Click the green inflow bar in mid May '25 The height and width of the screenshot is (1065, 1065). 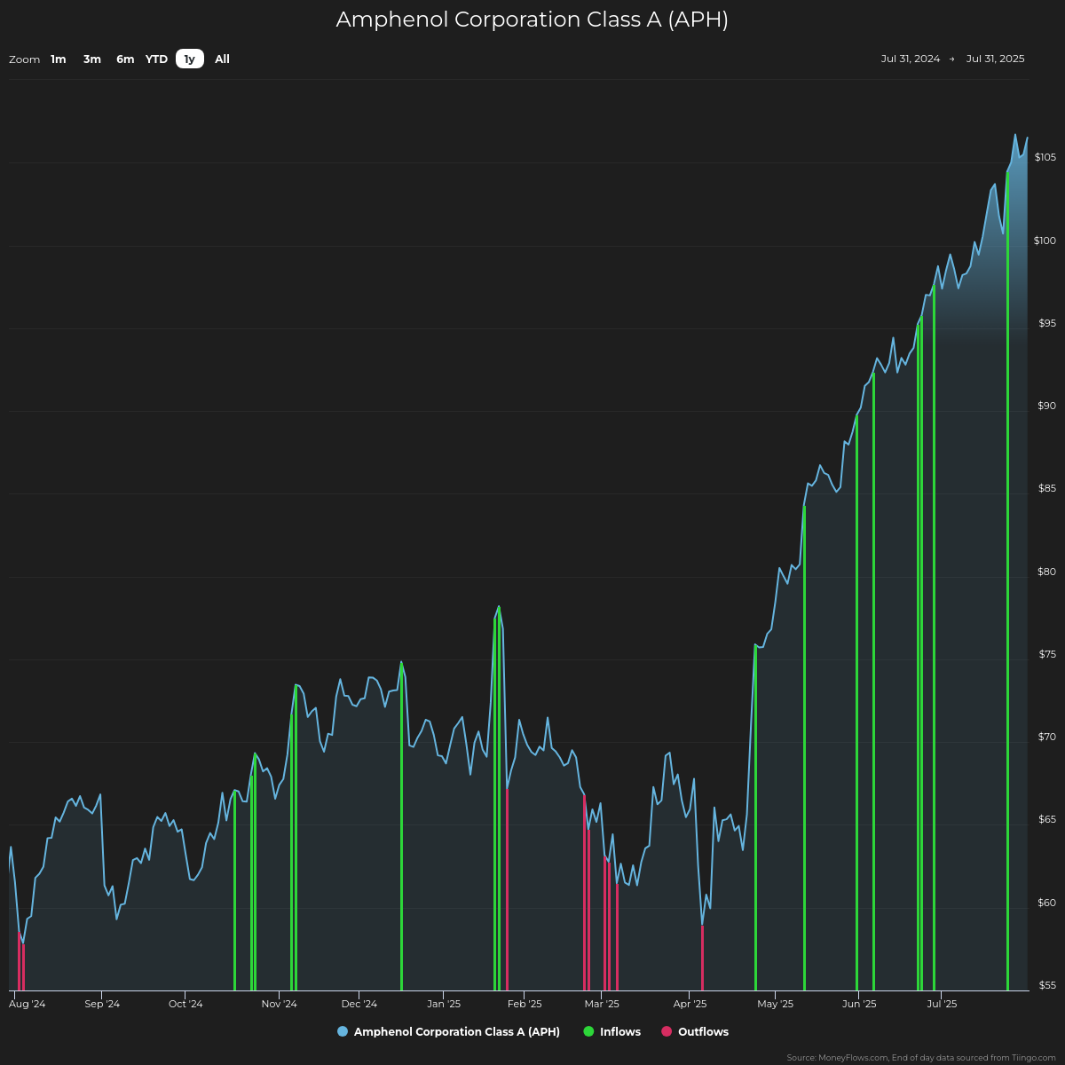804,748
